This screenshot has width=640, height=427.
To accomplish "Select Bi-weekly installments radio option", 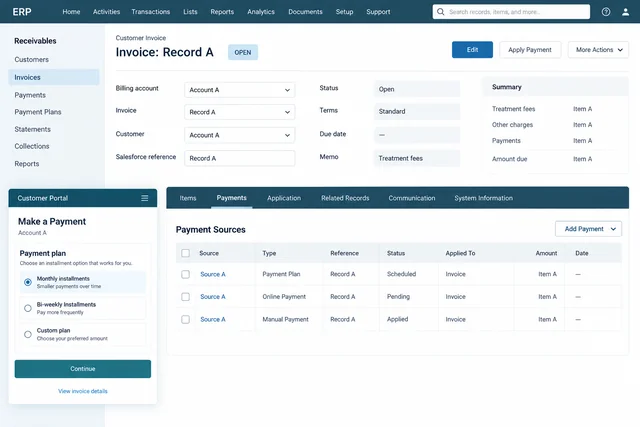I will click(28, 308).
